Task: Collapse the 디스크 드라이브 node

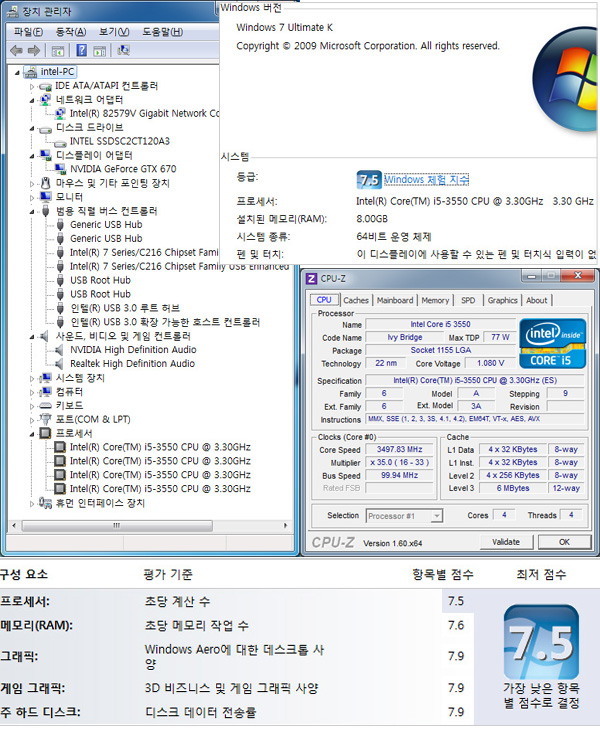Action: (32, 128)
